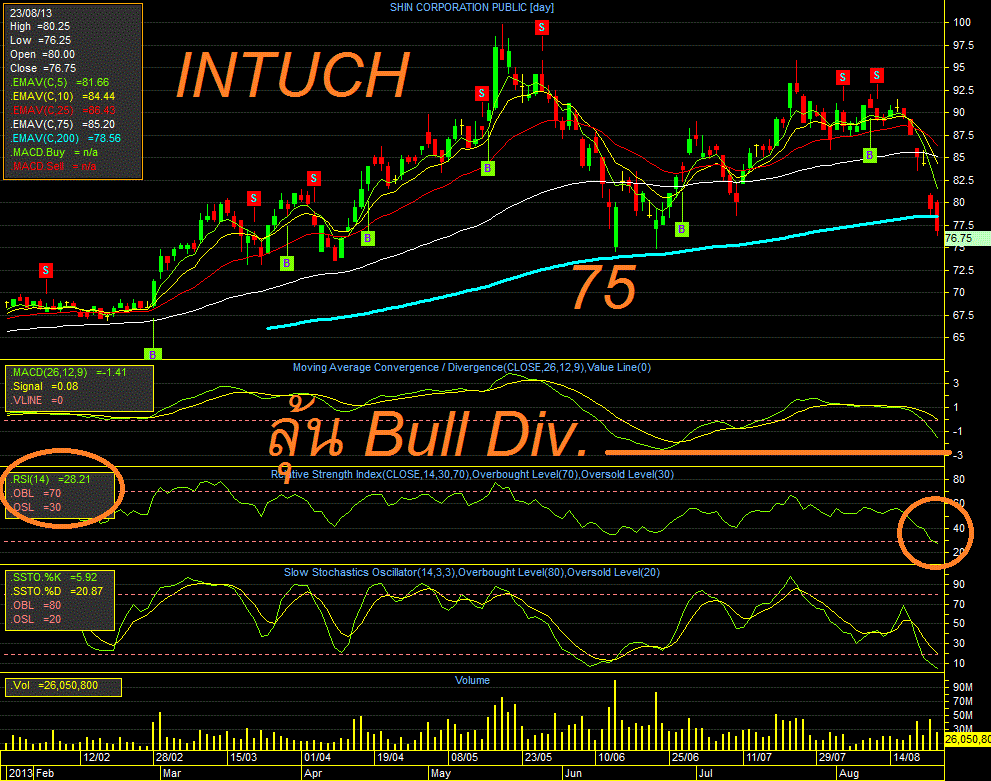The width and height of the screenshot is (991, 781).
Task: Select the Jul month label
Action: 705,773
